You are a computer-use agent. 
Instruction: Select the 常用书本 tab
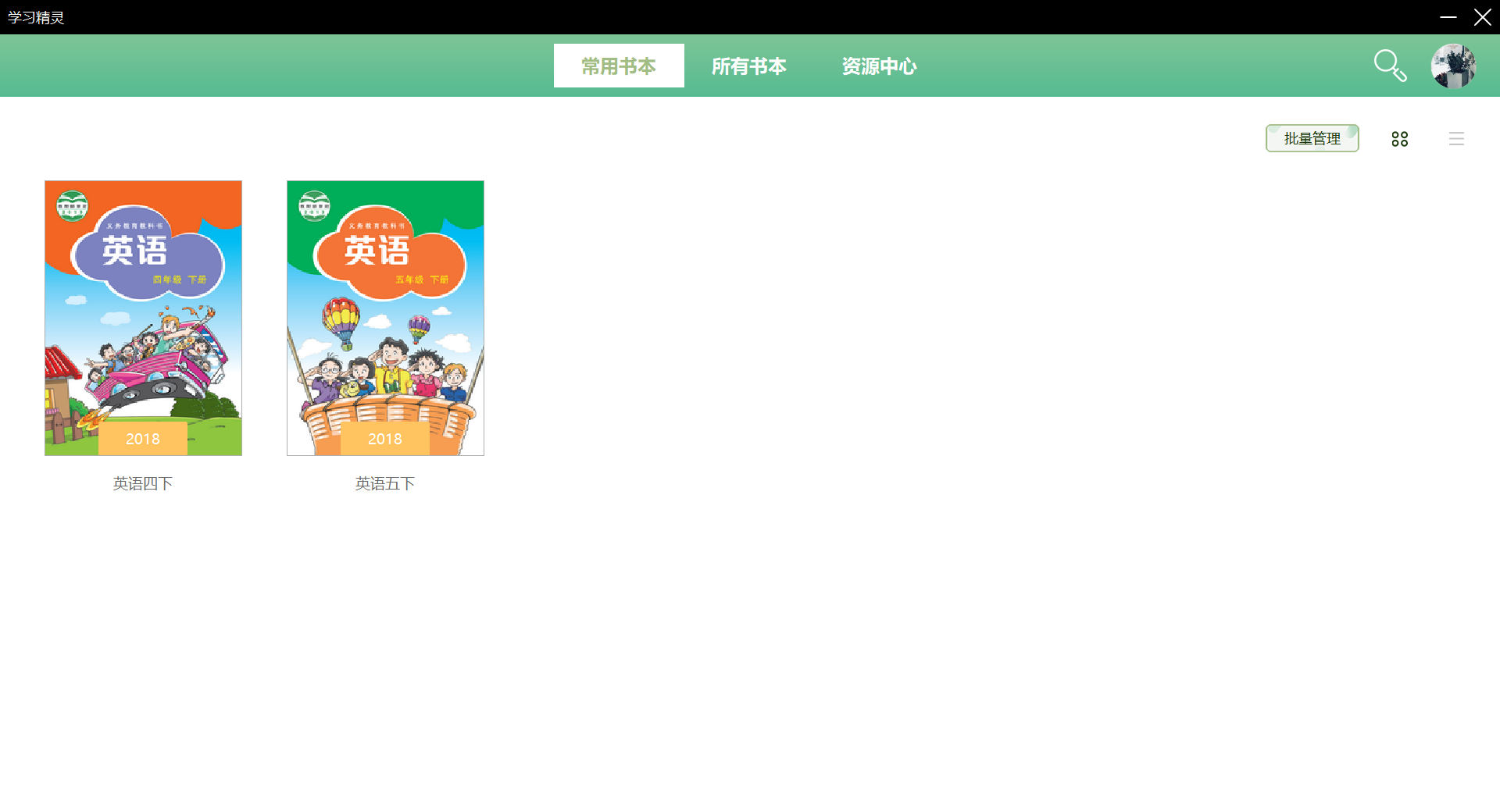(619, 66)
